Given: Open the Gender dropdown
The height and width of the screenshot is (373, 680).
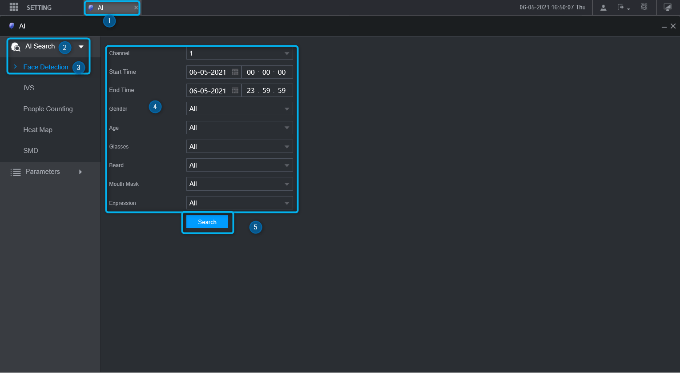Looking at the screenshot, I should (x=239, y=109).
